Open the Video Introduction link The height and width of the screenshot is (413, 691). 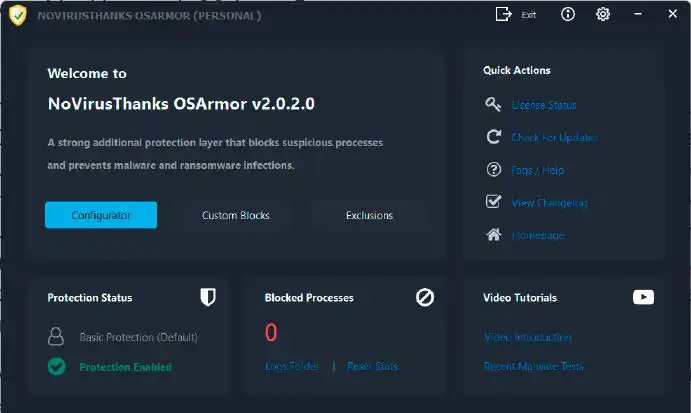click(528, 337)
